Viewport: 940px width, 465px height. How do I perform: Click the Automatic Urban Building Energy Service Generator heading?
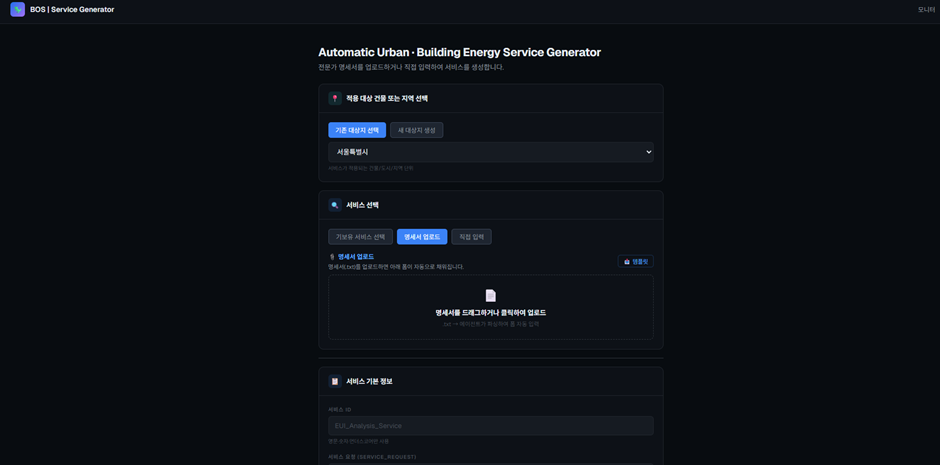click(x=459, y=52)
